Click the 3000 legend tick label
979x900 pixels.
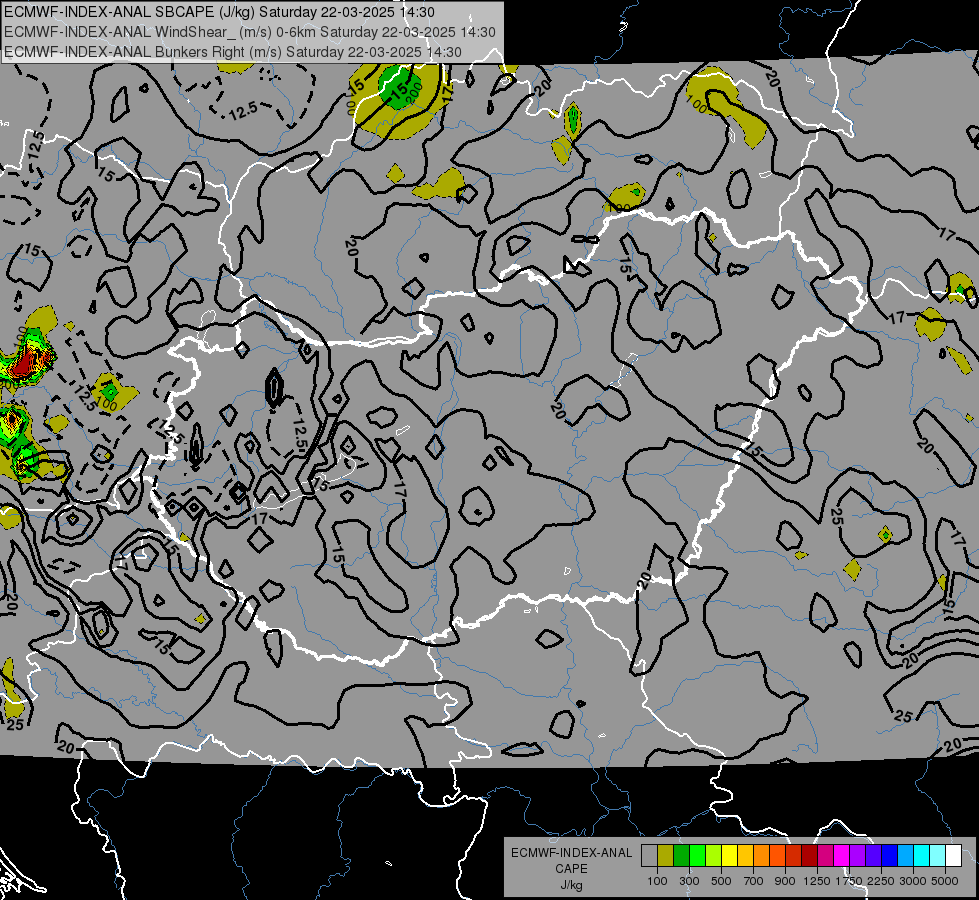(x=913, y=881)
